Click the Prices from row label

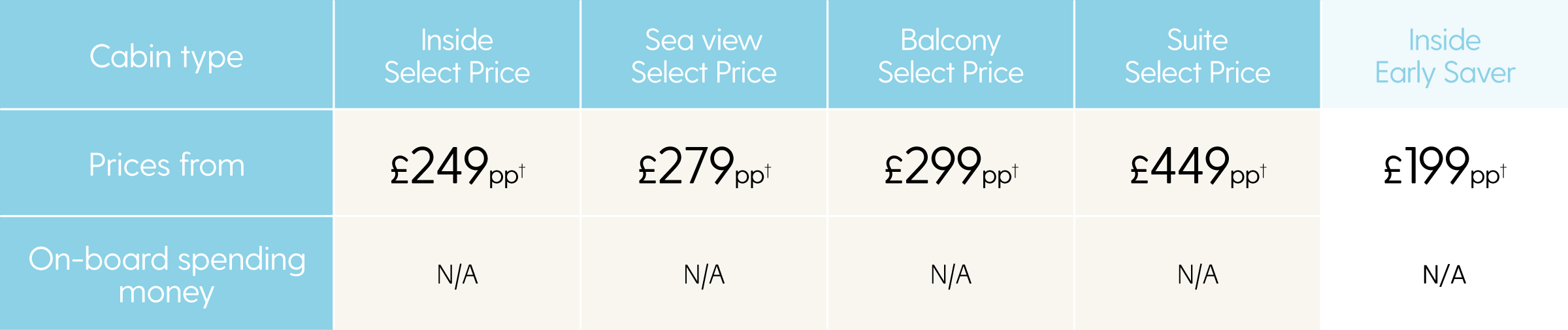tap(166, 163)
